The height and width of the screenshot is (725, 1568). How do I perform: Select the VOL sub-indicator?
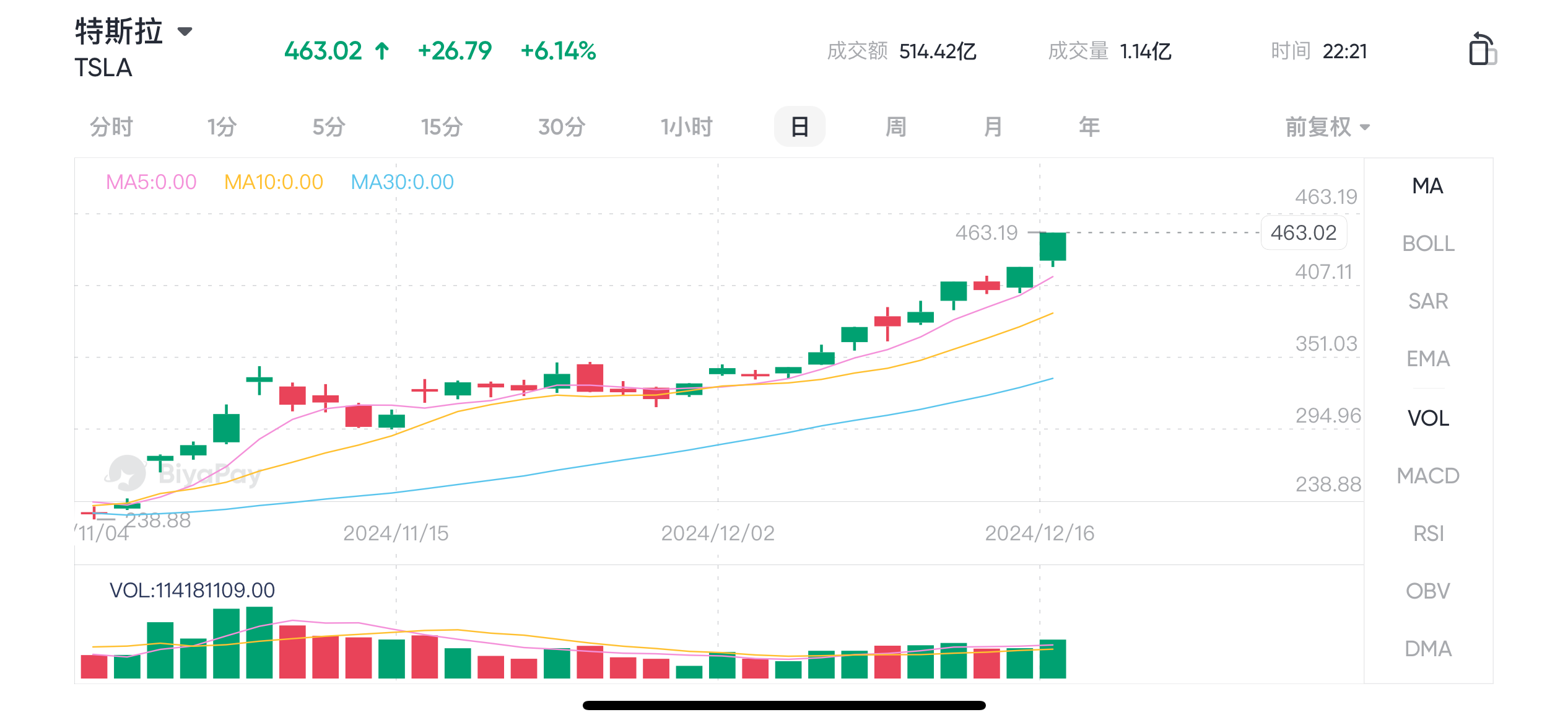1428,418
